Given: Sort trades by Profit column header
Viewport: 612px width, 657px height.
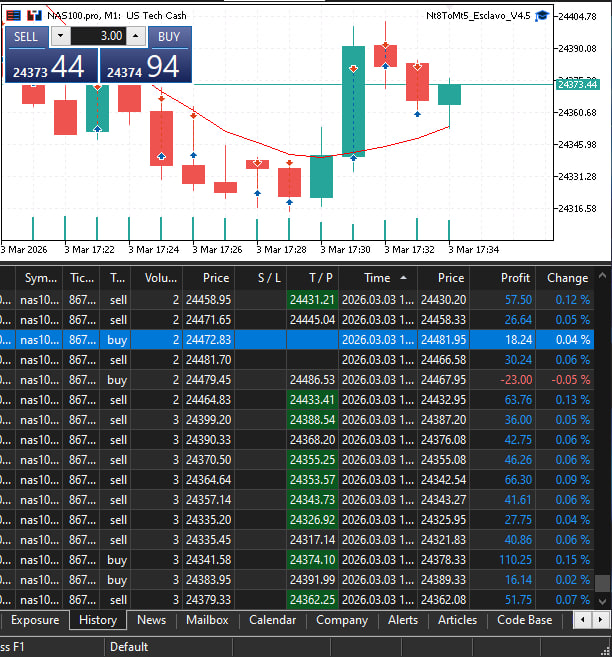Looking at the screenshot, I should pyautogui.click(x=502, y=278).
